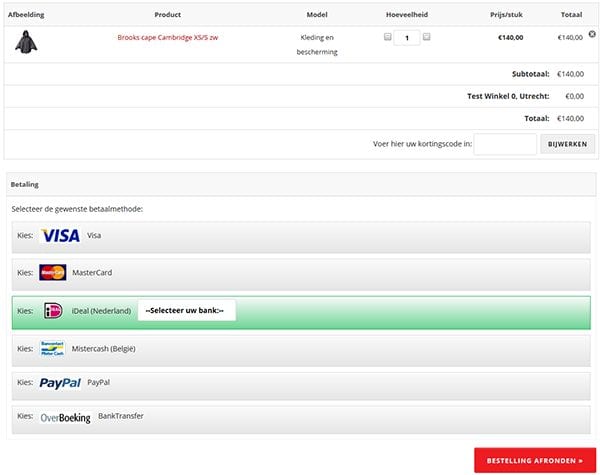Click 'Selecteer de gewenste betaalmethode' text
The width and height of the screenshot is (600, 475).
pyautogui.click(x=77, y=209)
